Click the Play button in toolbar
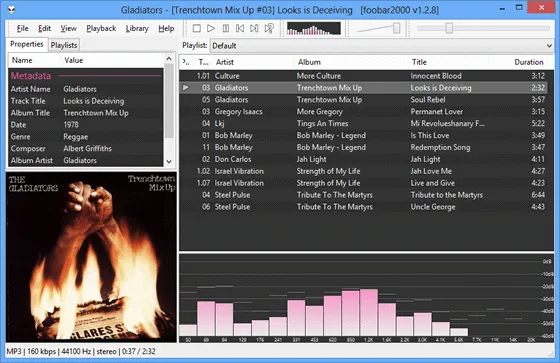The image size is (560, 363). tap(211, 28)
